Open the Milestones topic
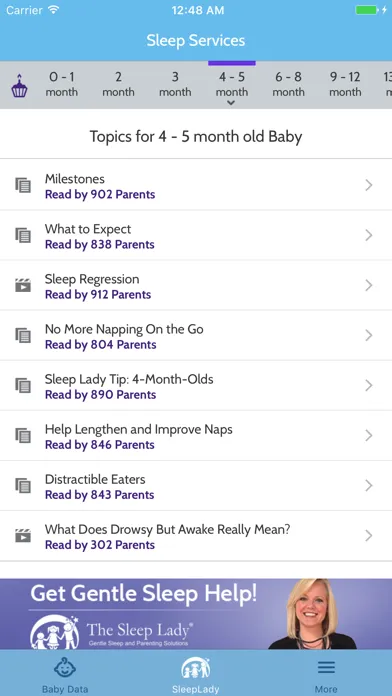This screenshot has width=392, height=696. pyautogui.click(x=196, y=185)
